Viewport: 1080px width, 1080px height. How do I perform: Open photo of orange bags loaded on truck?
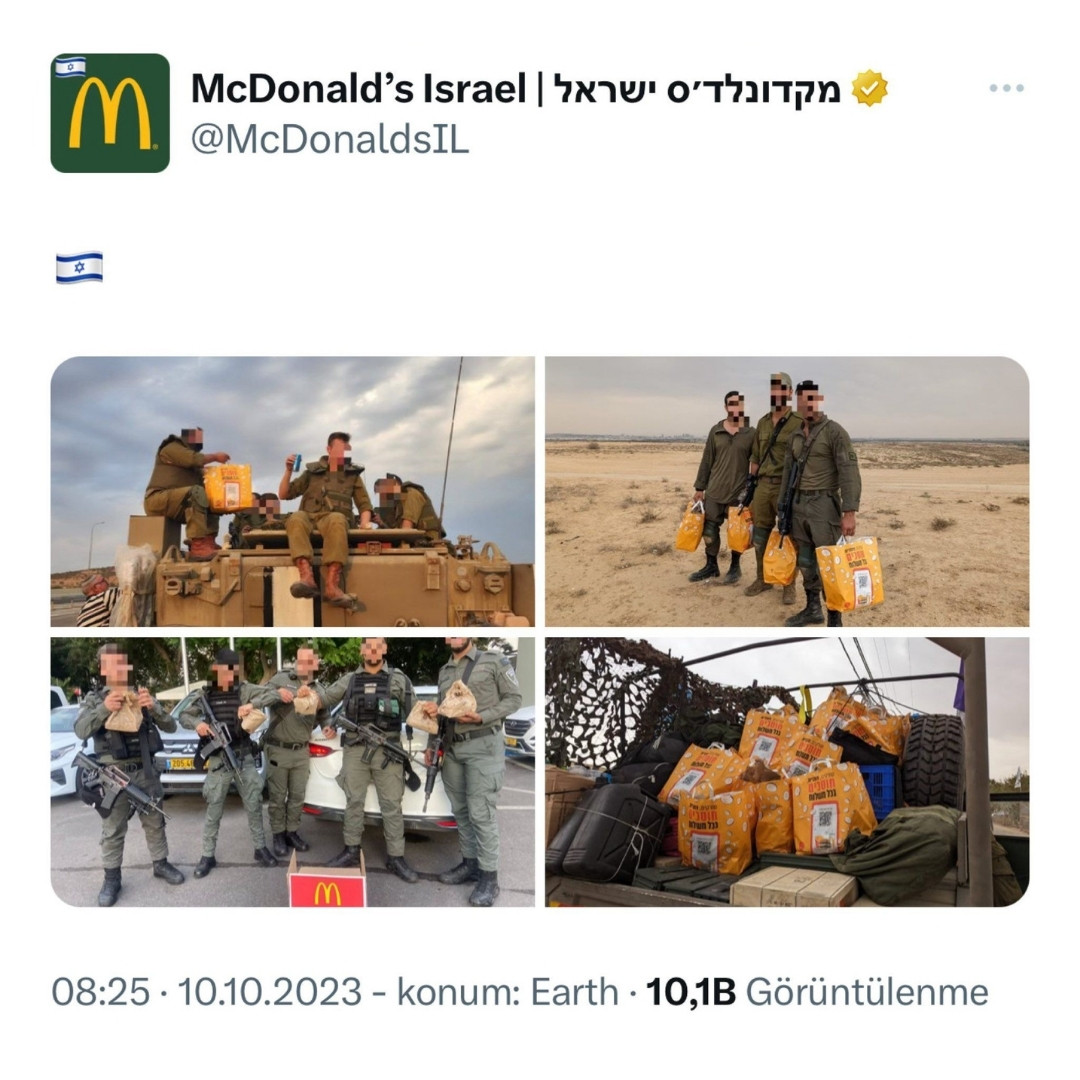pos(787,771)
